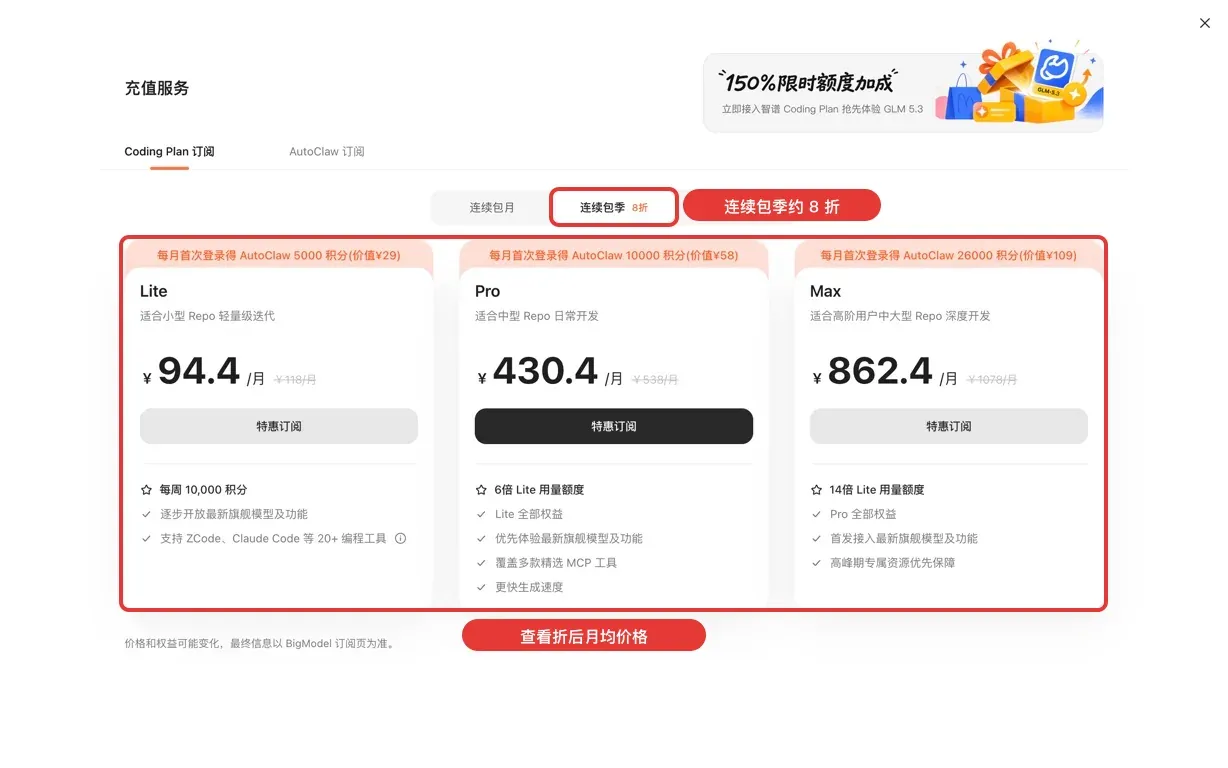Screen dimensions: 1228x768
Task: Click the checkmark beside 首发接入最新旗舰模型及功能
Action: tap(816, 538)
